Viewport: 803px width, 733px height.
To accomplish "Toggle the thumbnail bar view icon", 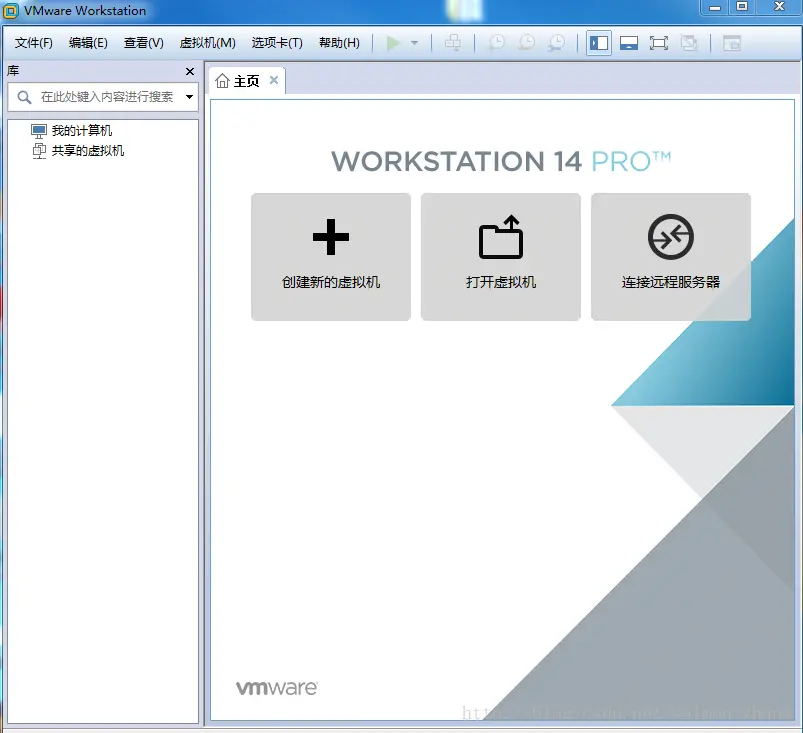I will (629, 43).
